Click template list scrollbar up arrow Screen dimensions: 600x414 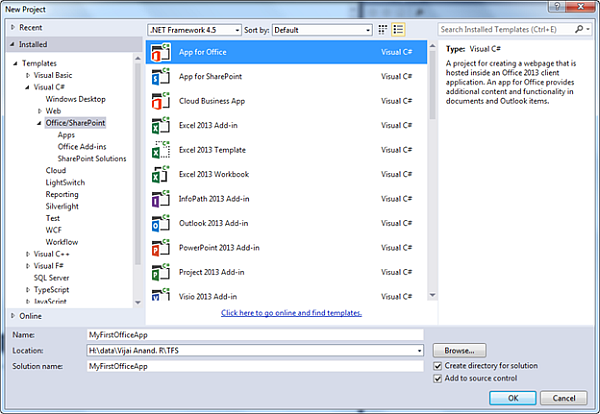coord(432,46)
